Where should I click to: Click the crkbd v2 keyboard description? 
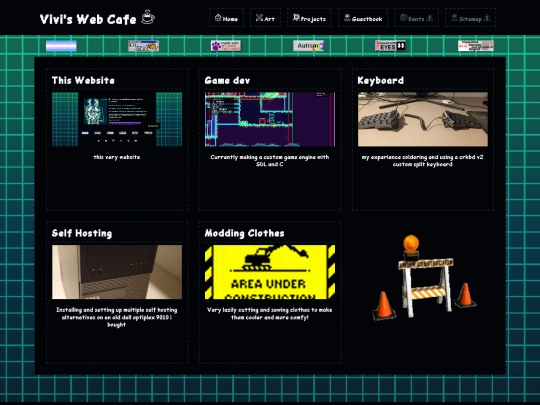click(x=423, y=160)
